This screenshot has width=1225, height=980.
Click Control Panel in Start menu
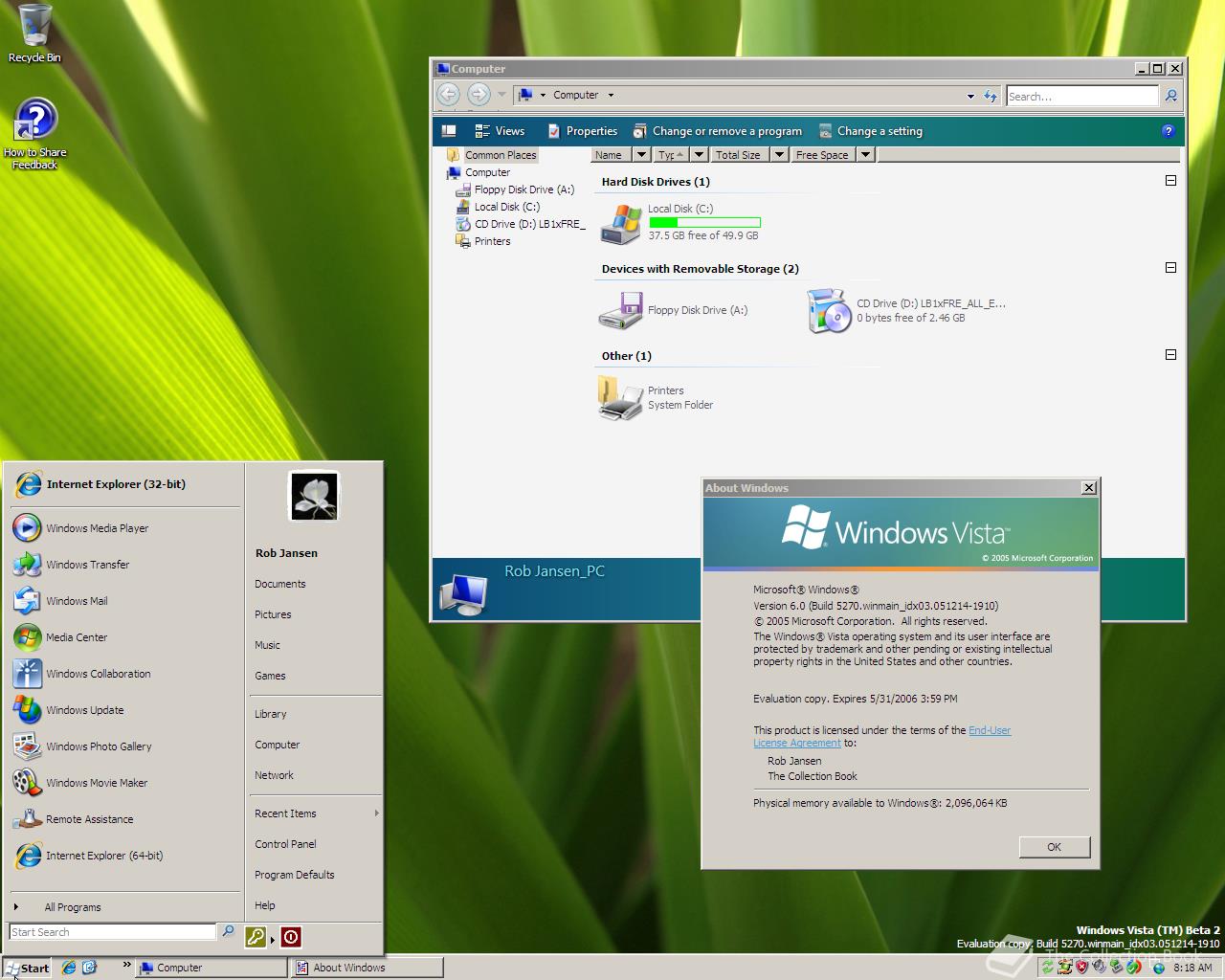(x=285, y=844)
